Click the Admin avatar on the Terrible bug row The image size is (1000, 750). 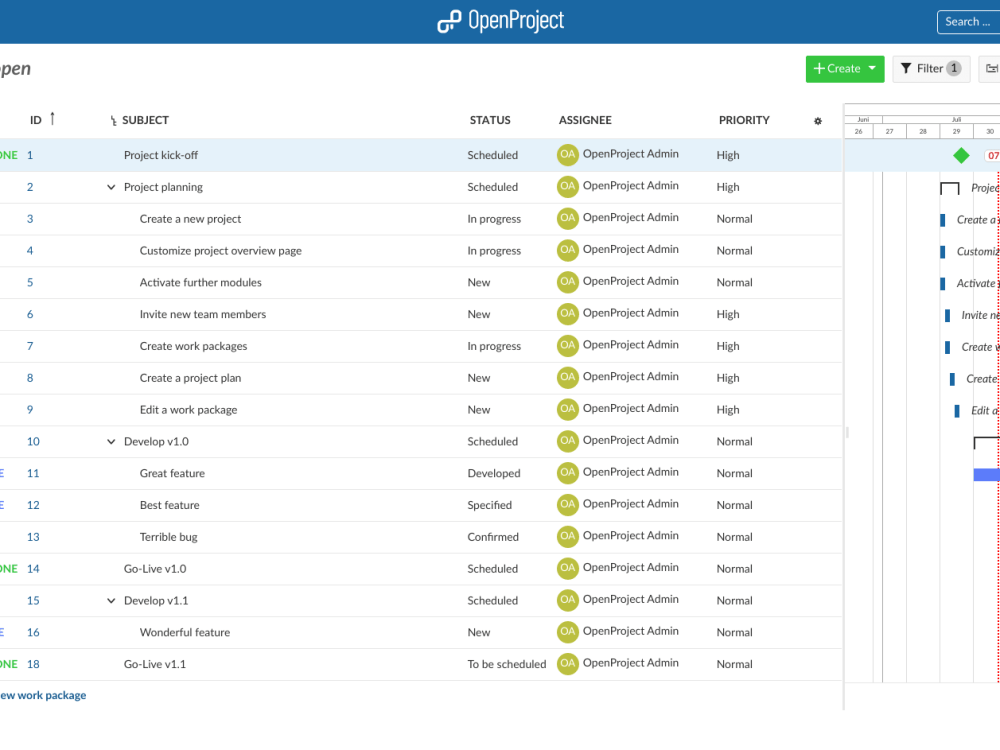point(567,536)
